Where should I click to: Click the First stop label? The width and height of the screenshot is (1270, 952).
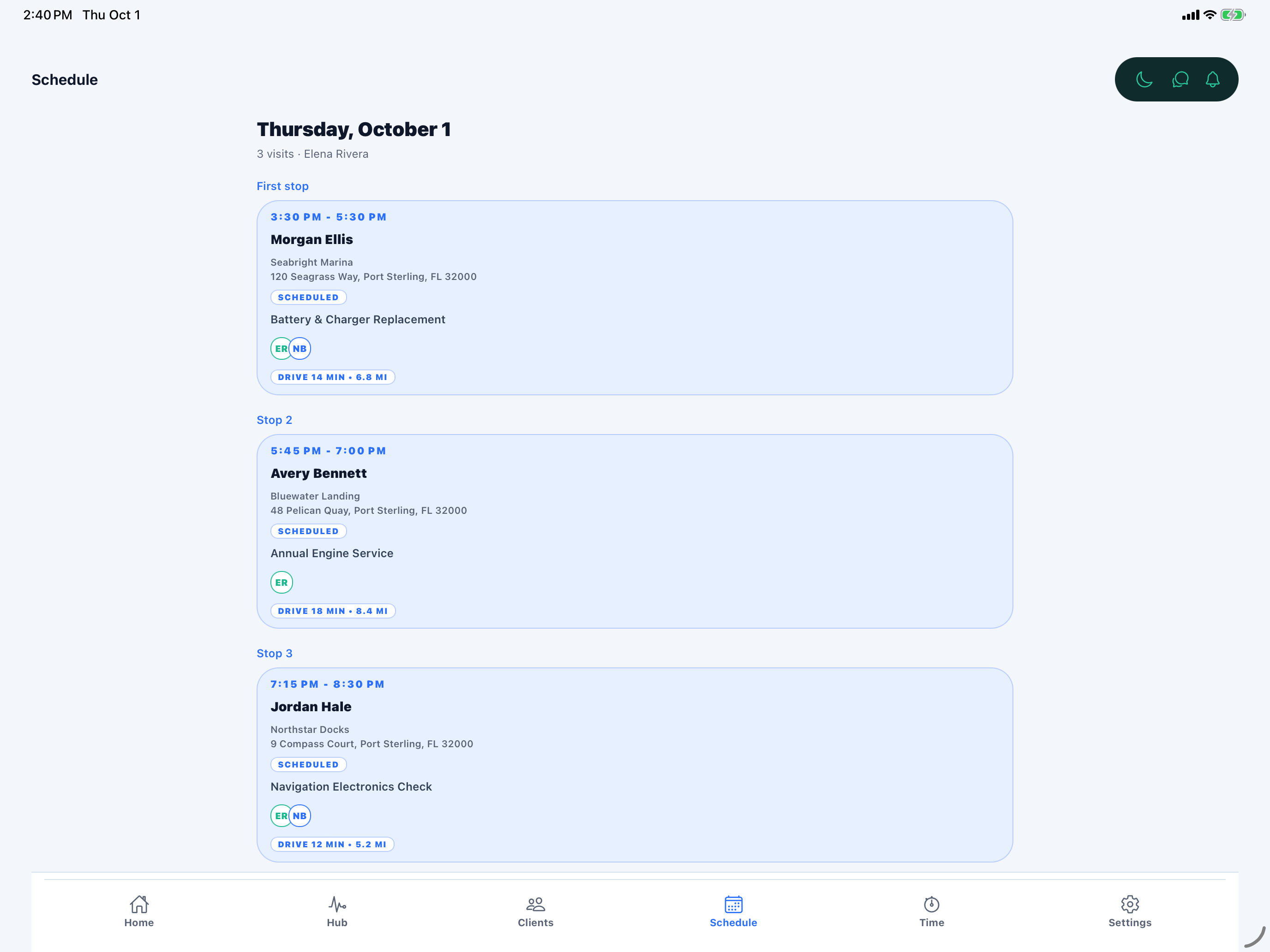click(x=282, y=186)
